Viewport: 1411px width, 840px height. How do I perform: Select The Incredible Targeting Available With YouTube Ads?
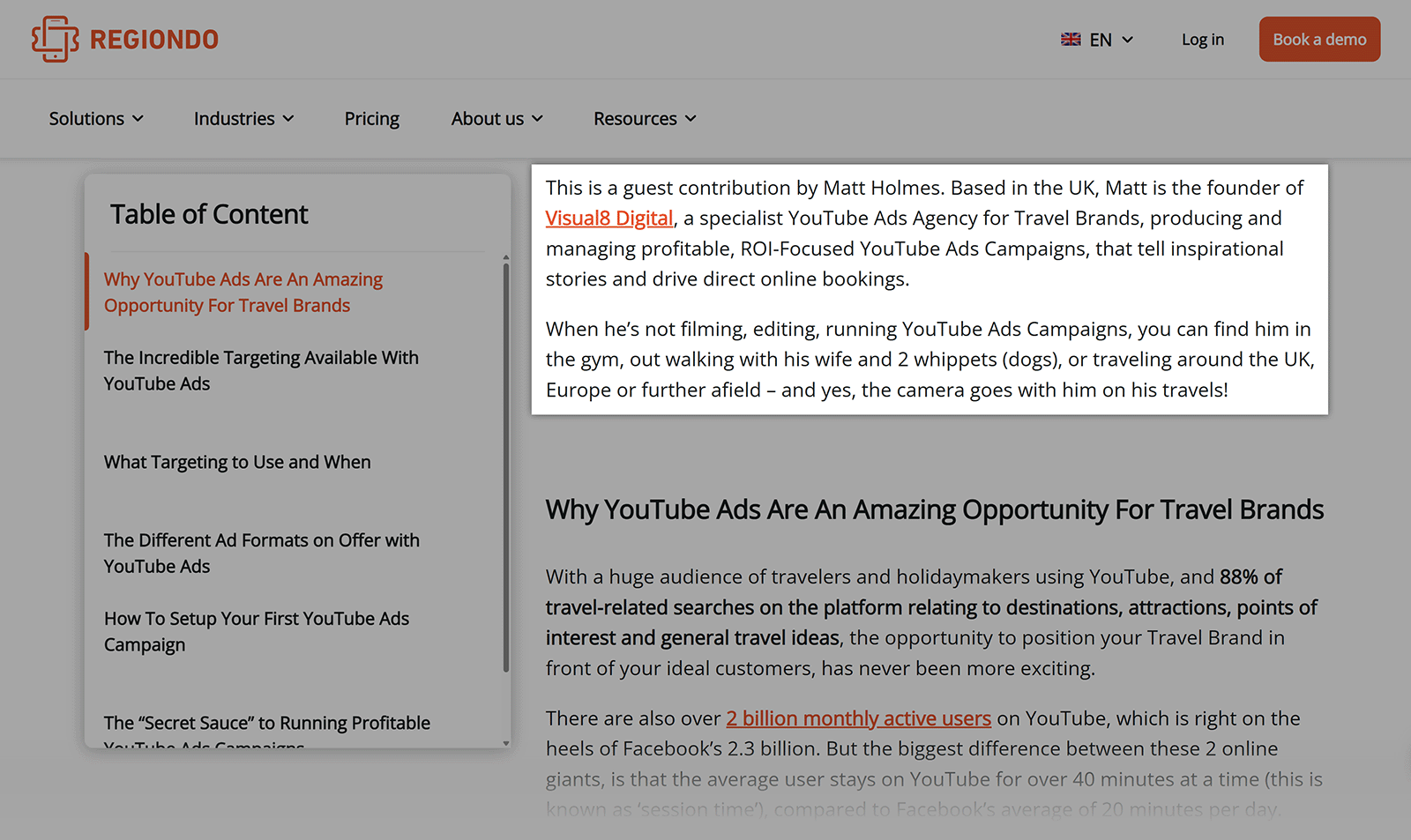[x=261, y=370]
